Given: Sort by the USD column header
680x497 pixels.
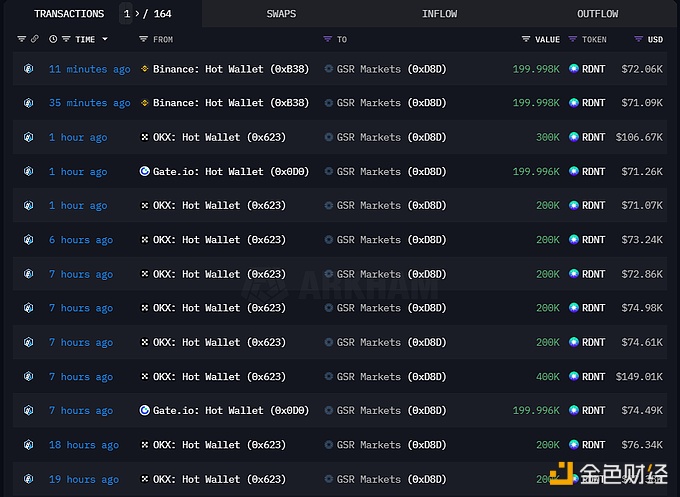Looking at the screenshot, I should [655, 39].
